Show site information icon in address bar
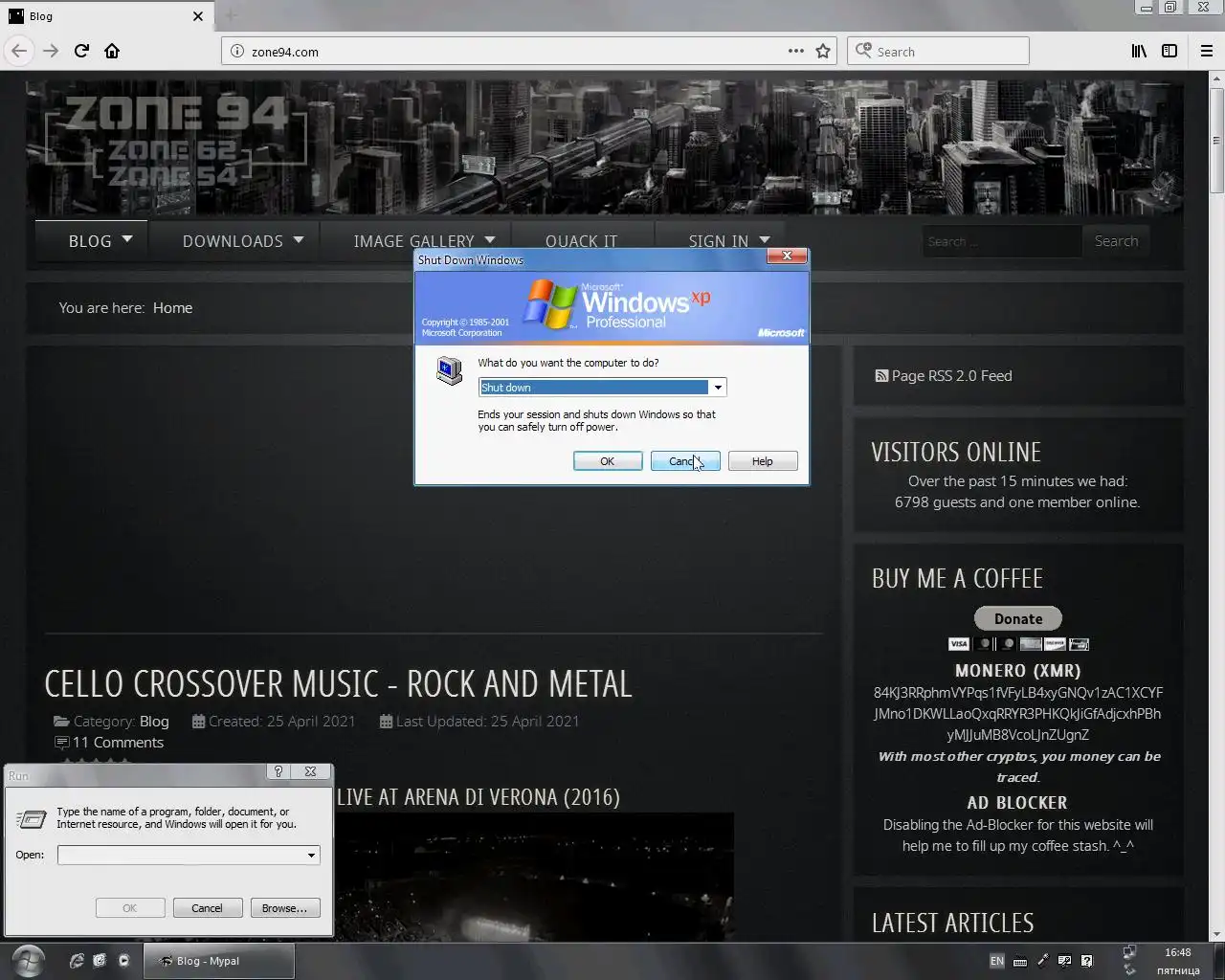This screenshot has height=980, width=1225. point(237,52)
